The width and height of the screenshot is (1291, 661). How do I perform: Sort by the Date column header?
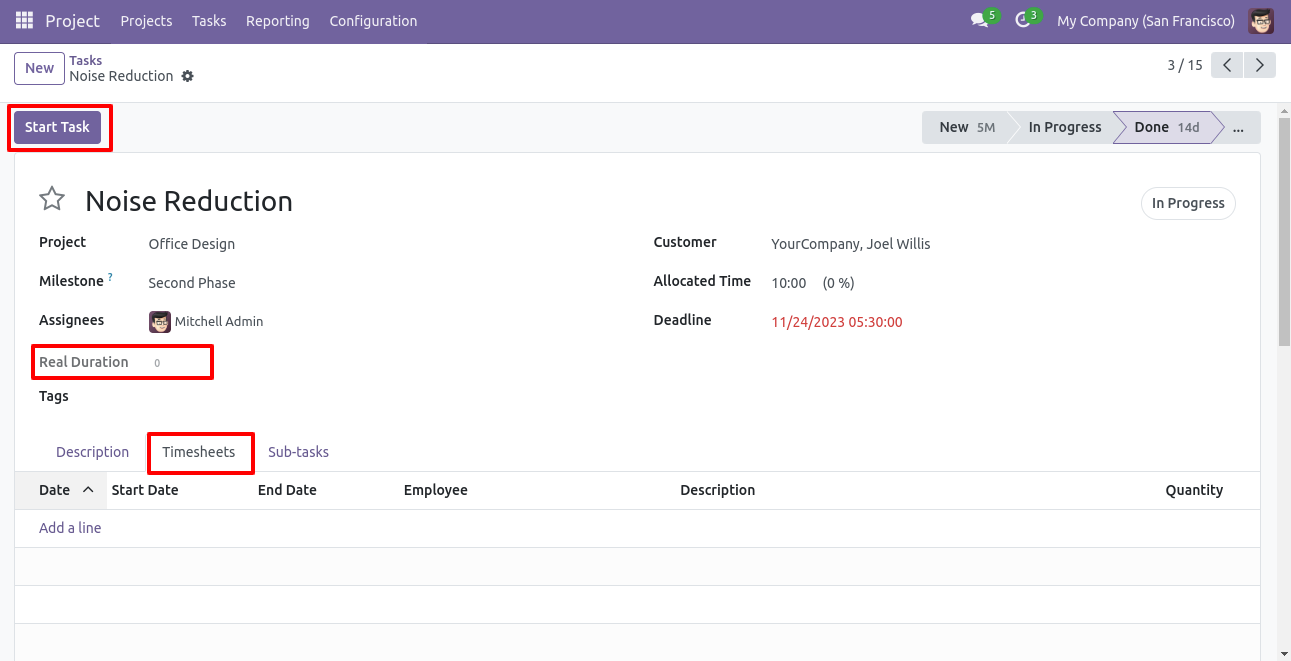click(55, 490)
